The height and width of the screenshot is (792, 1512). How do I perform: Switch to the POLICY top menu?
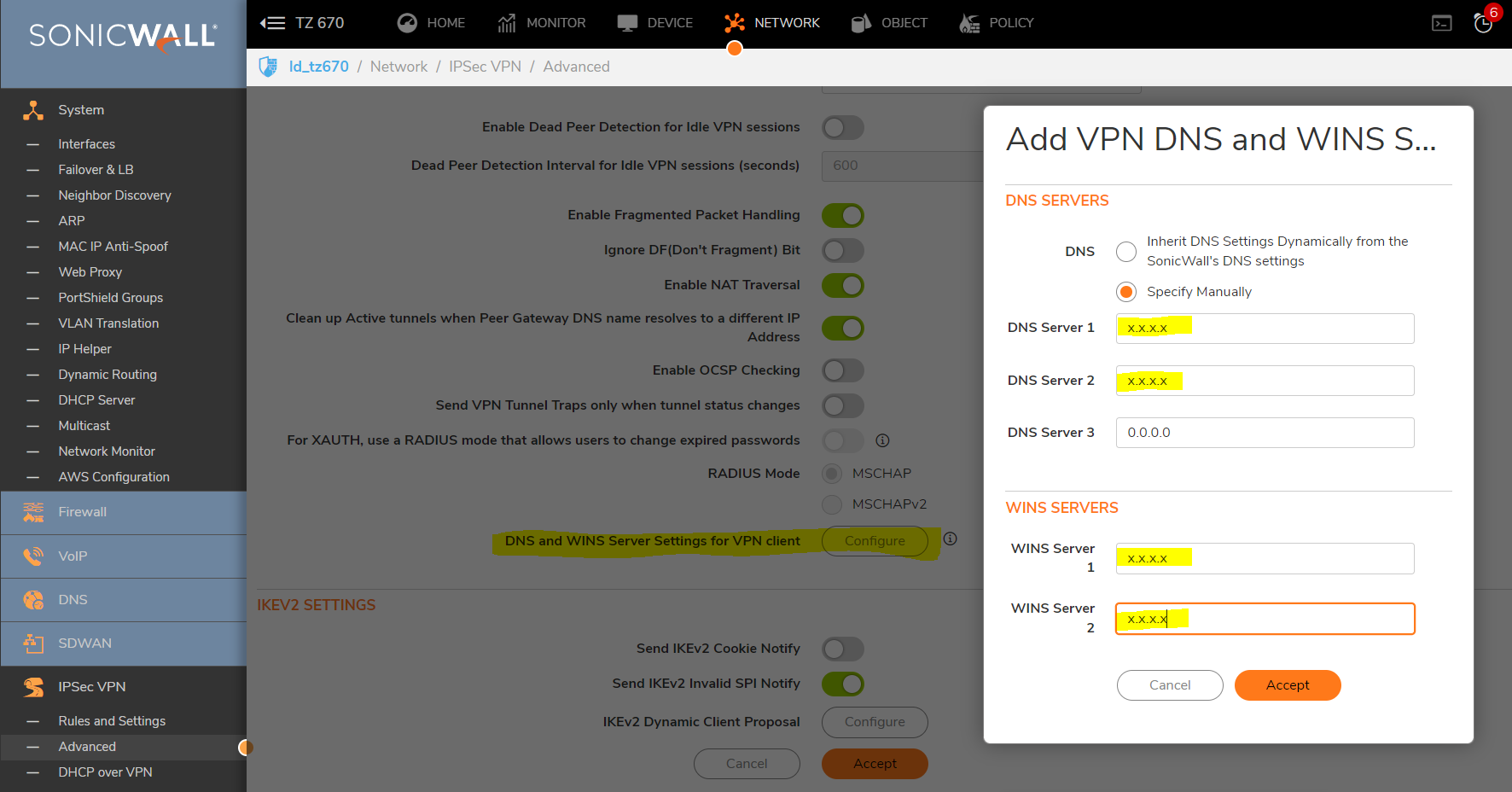[x=997, y=23]
